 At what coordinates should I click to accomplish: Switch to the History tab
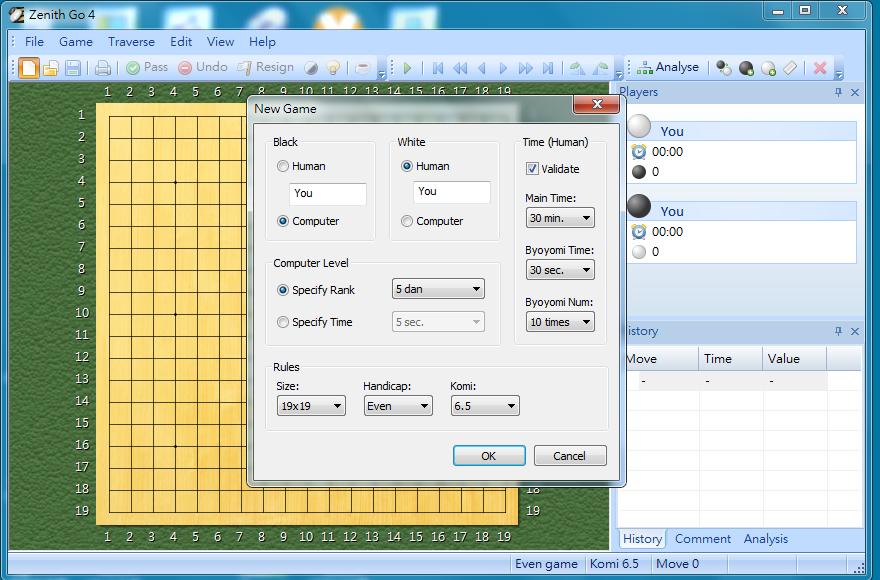tap(642, 539)
